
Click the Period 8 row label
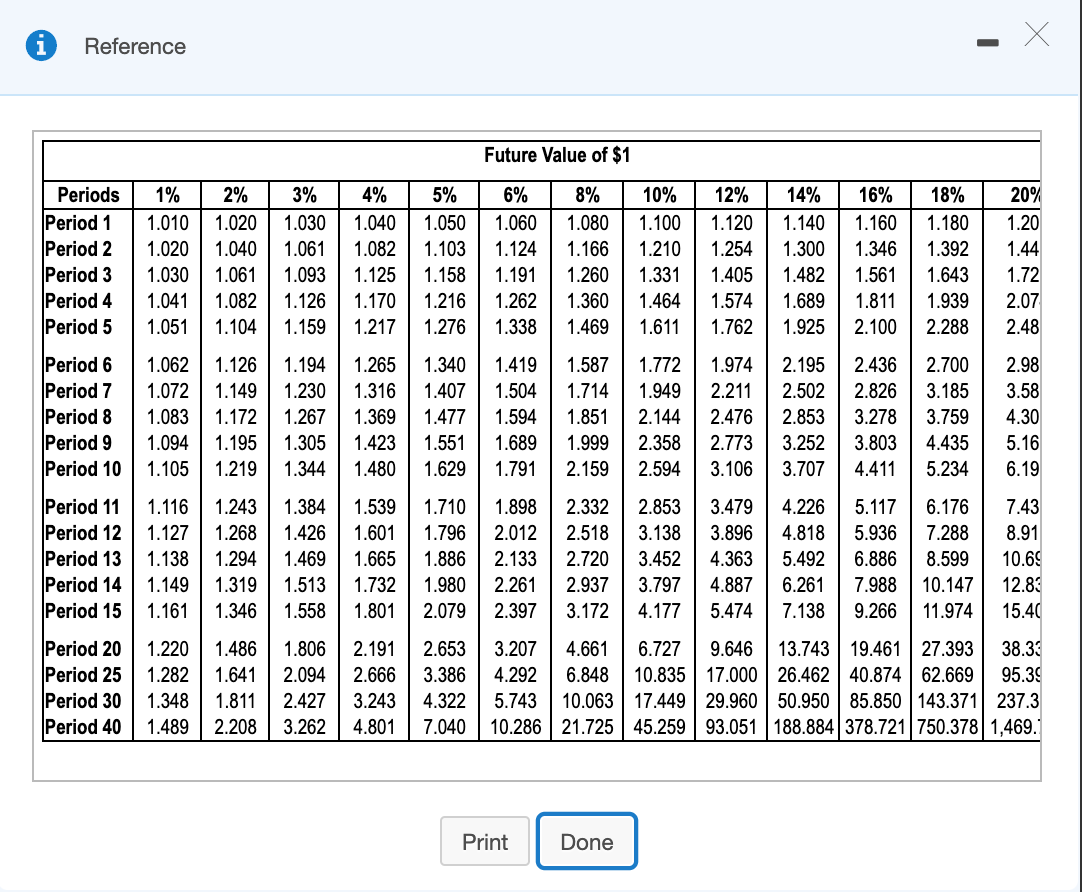tap(78, 417)
